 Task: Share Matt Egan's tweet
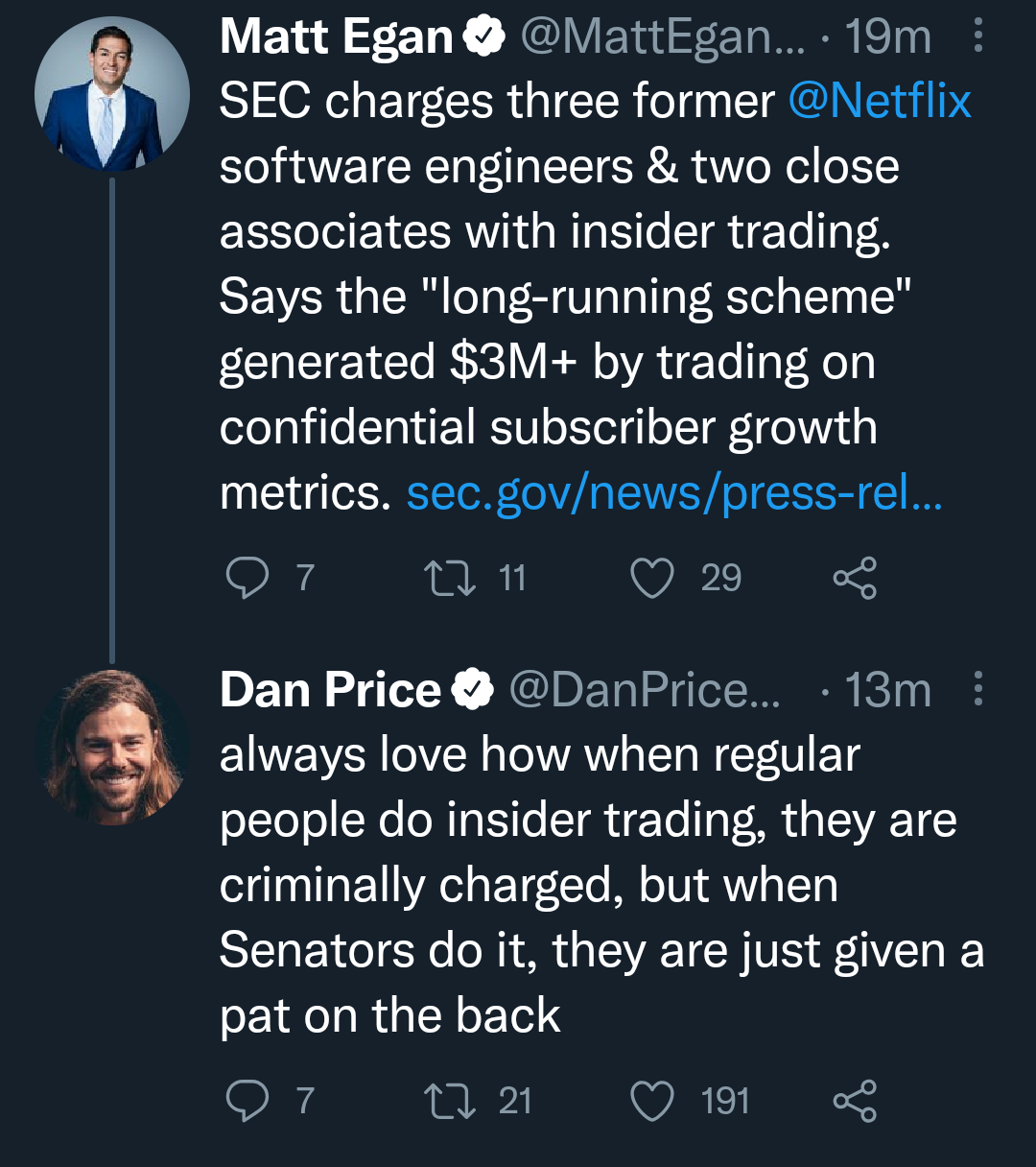[854, 578]
